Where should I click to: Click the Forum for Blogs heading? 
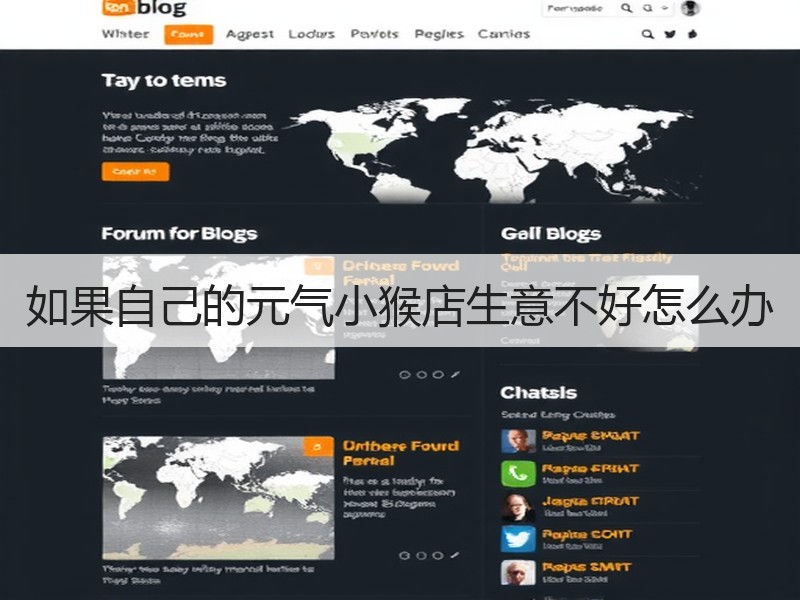pos(179,234)
